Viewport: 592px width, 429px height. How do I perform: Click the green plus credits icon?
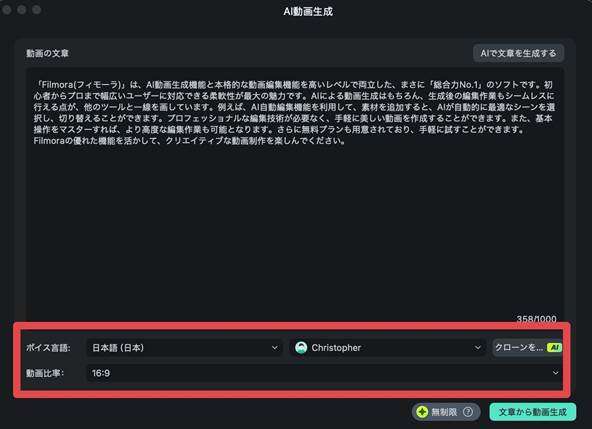click(422, 412)
